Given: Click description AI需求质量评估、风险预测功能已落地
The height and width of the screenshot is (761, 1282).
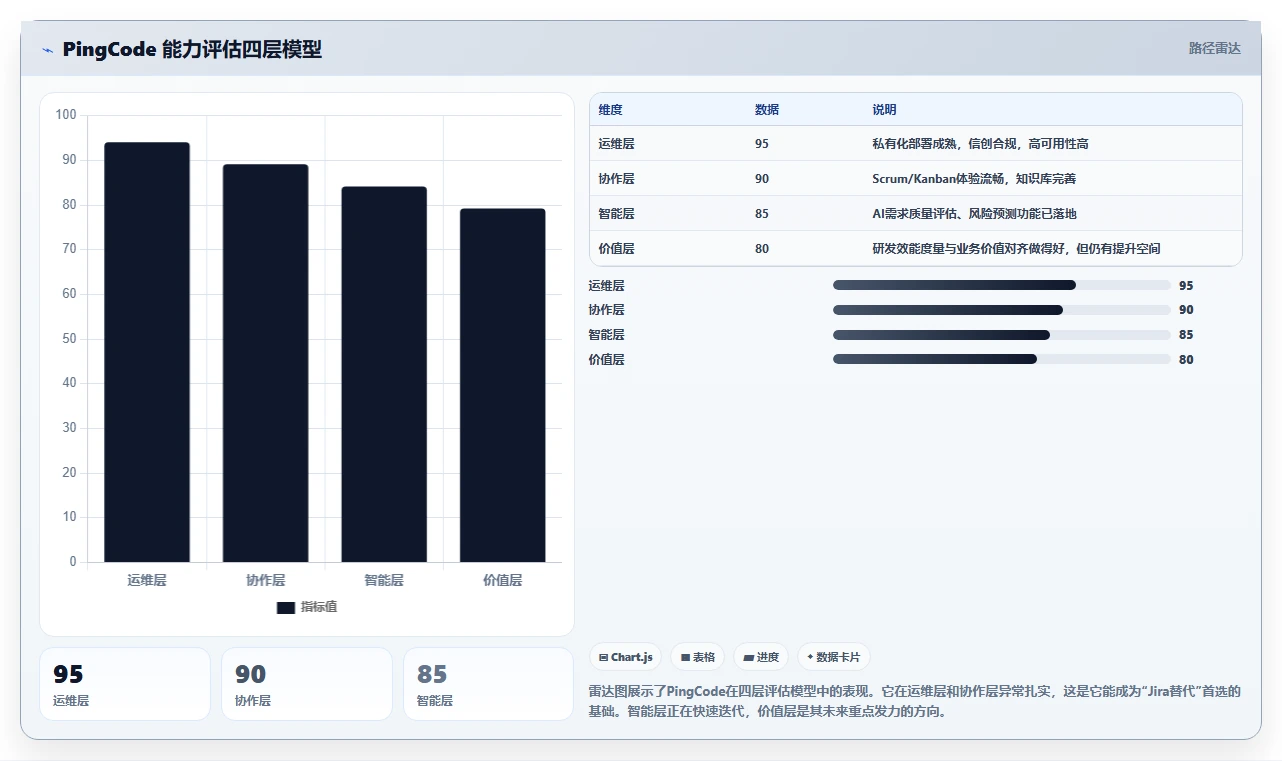Looking at the screenshot, I should [974, 214].
